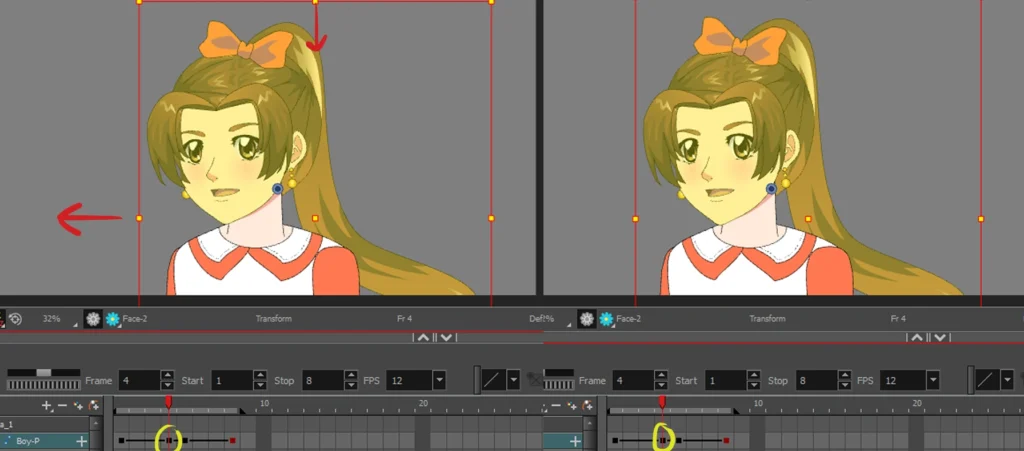1024x451 pixels.
Task: Click the Stop frame field in right toolbar
Action: [816, 381]
